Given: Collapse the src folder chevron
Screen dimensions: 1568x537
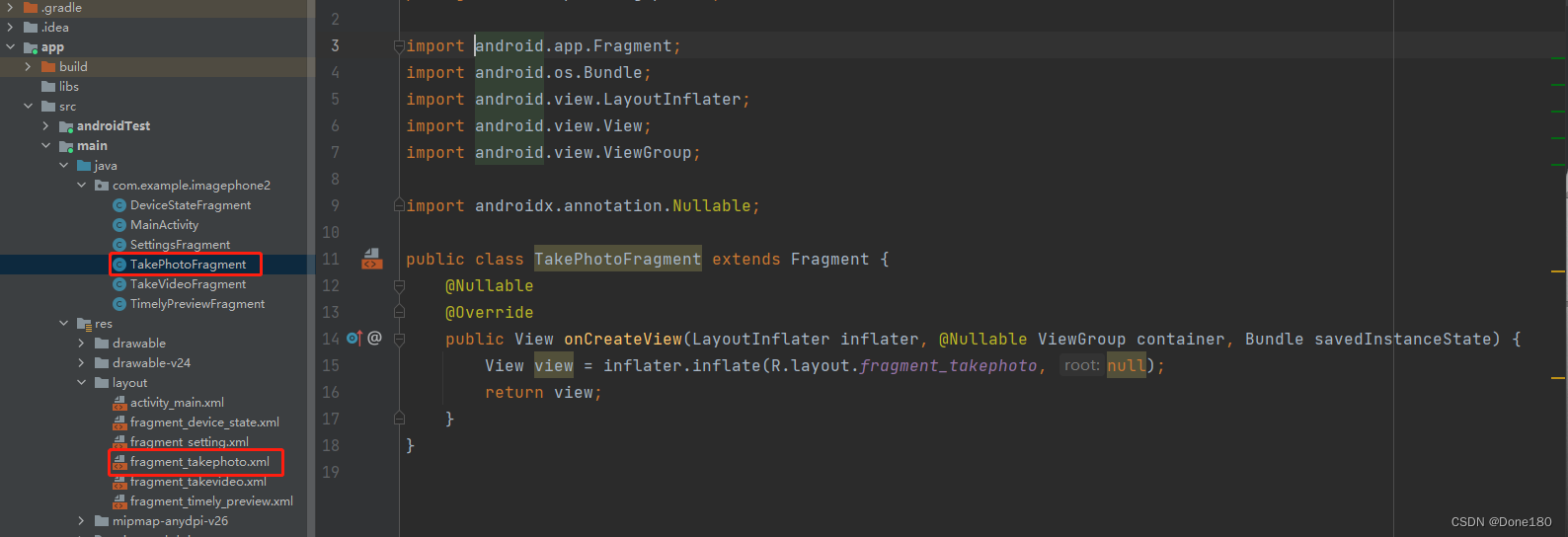Looking at the screenshot, I should click(x=28, y=107).
